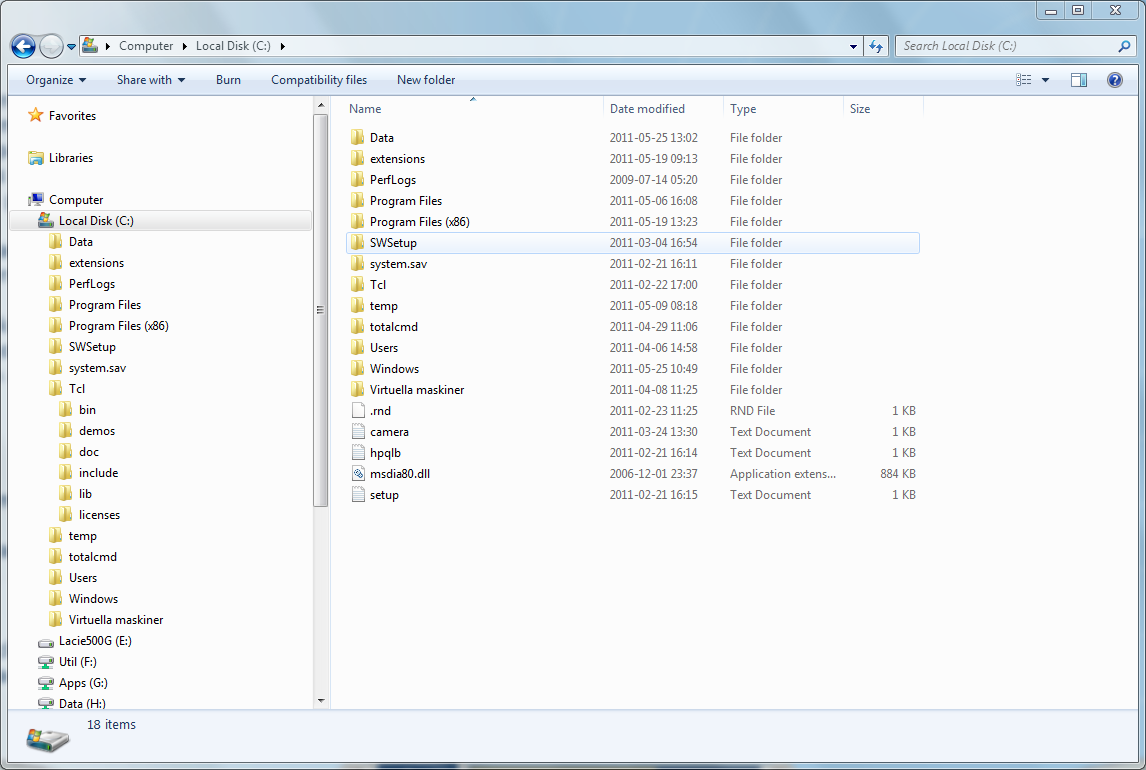Open the Organize dropdown menu

[x=56, y=80]
